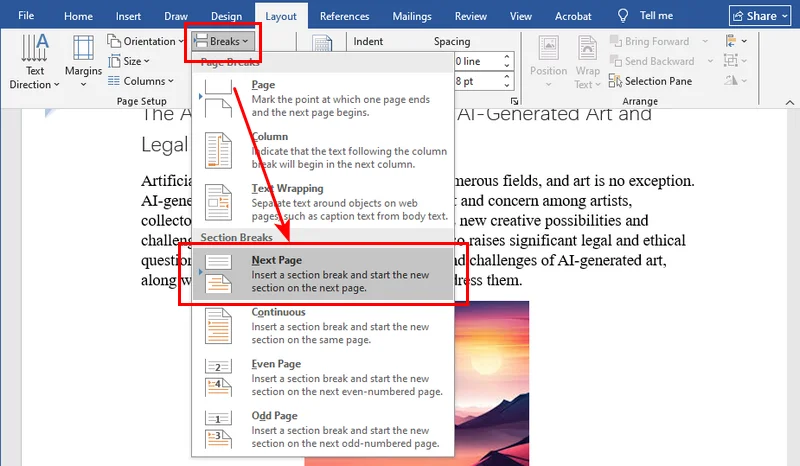Click the Share button
Image resolution: width=800 pixels, height=466 pixels.
(x=762, y=16)
